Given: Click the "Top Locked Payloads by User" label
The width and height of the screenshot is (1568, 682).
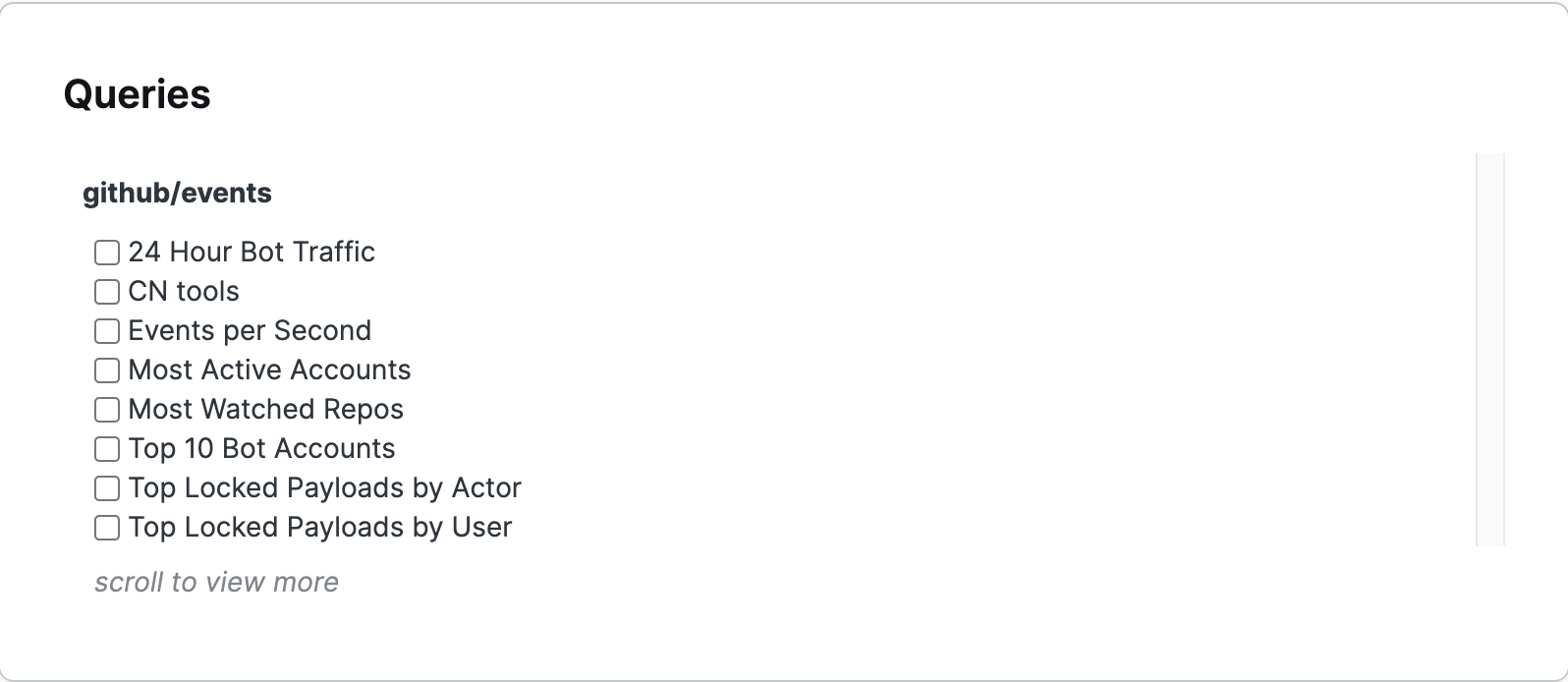Looking at the screenshot, I should (319, 528).
